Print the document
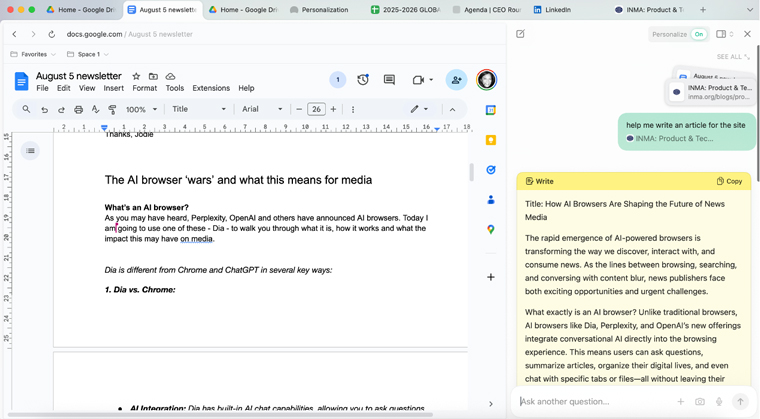The width and height of the screenshot is (760, 419). 78,110
